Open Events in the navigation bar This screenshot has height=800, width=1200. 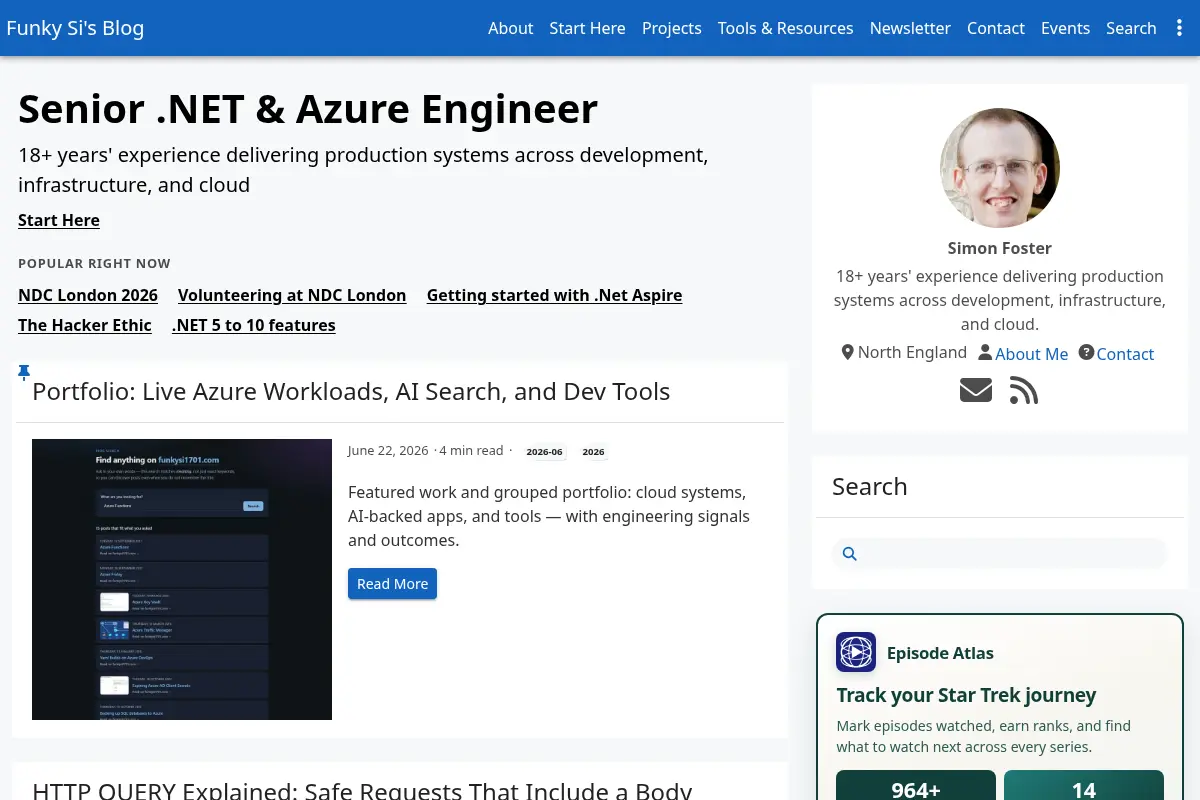[1065, 28]
